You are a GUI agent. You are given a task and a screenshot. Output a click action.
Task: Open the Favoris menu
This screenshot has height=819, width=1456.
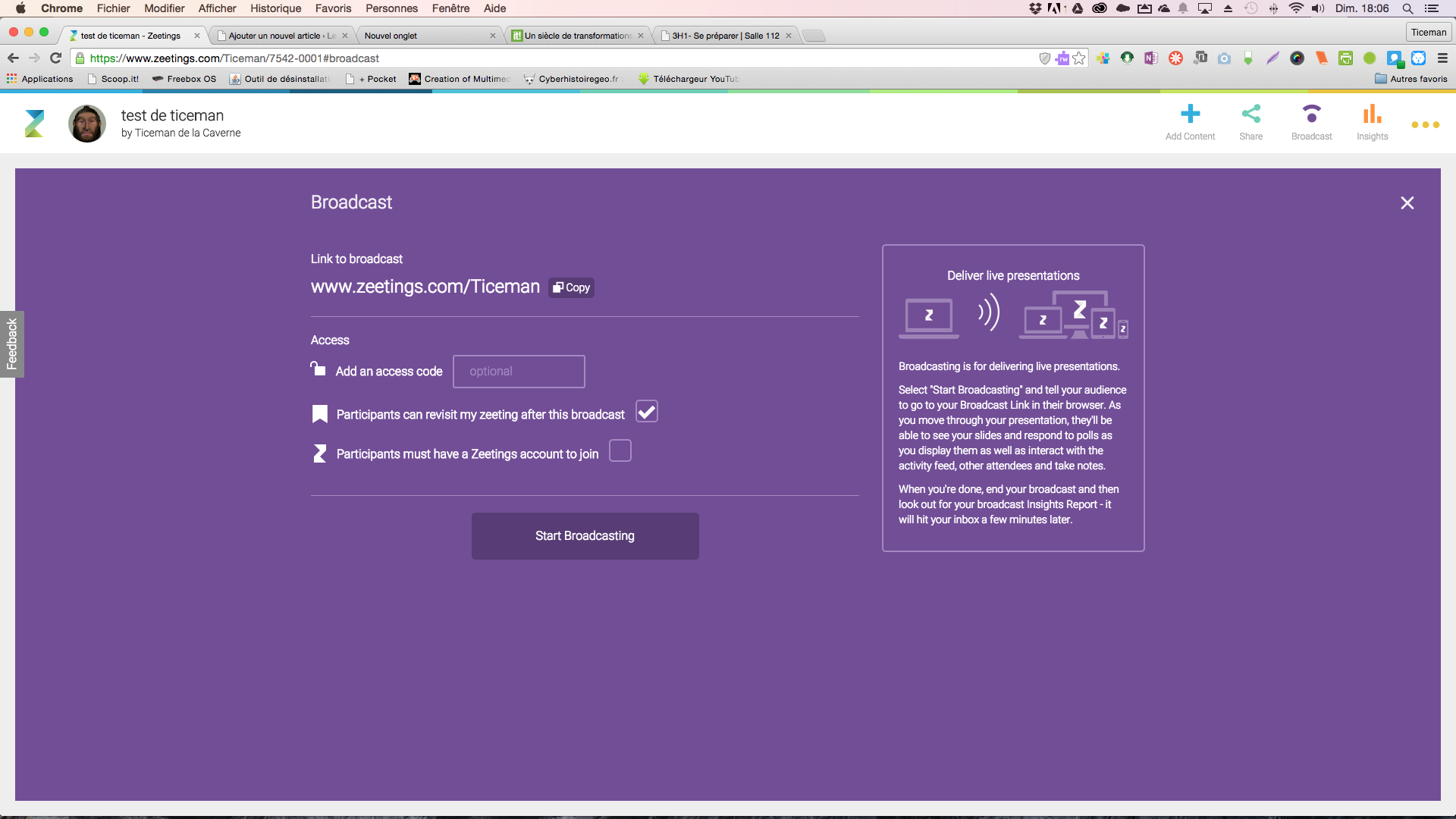tap(334, 8)
